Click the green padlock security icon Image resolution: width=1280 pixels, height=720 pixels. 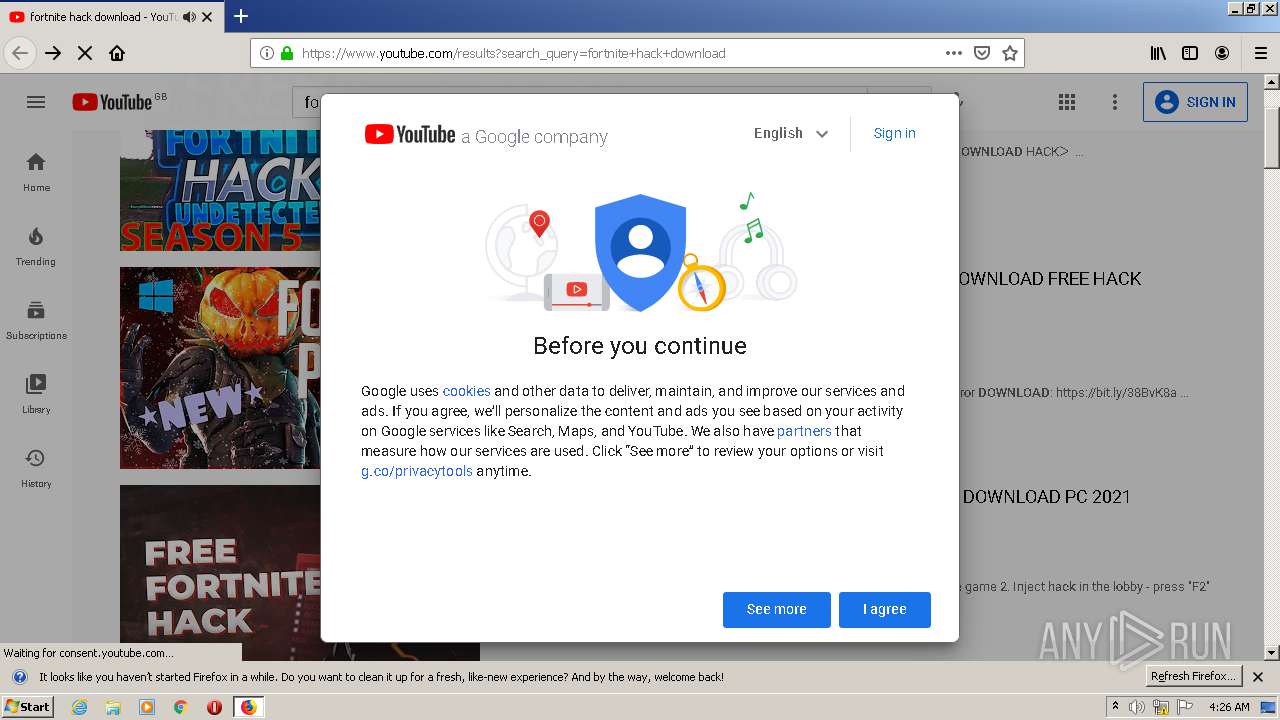tap(287, 53)
